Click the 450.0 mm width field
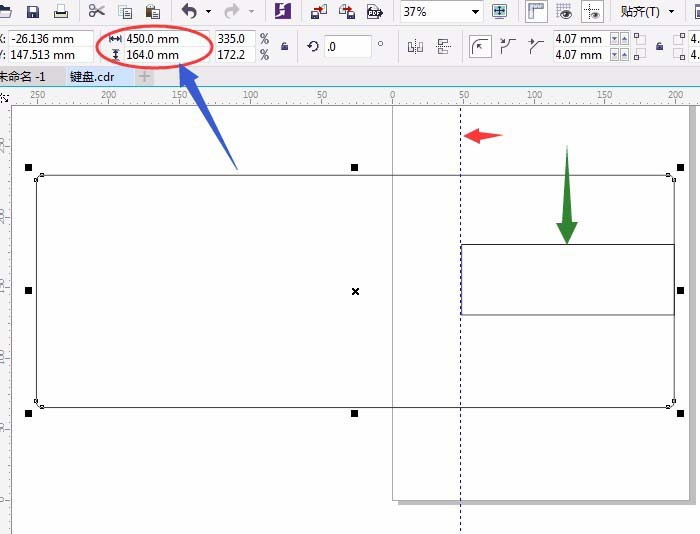 [167, 39]
